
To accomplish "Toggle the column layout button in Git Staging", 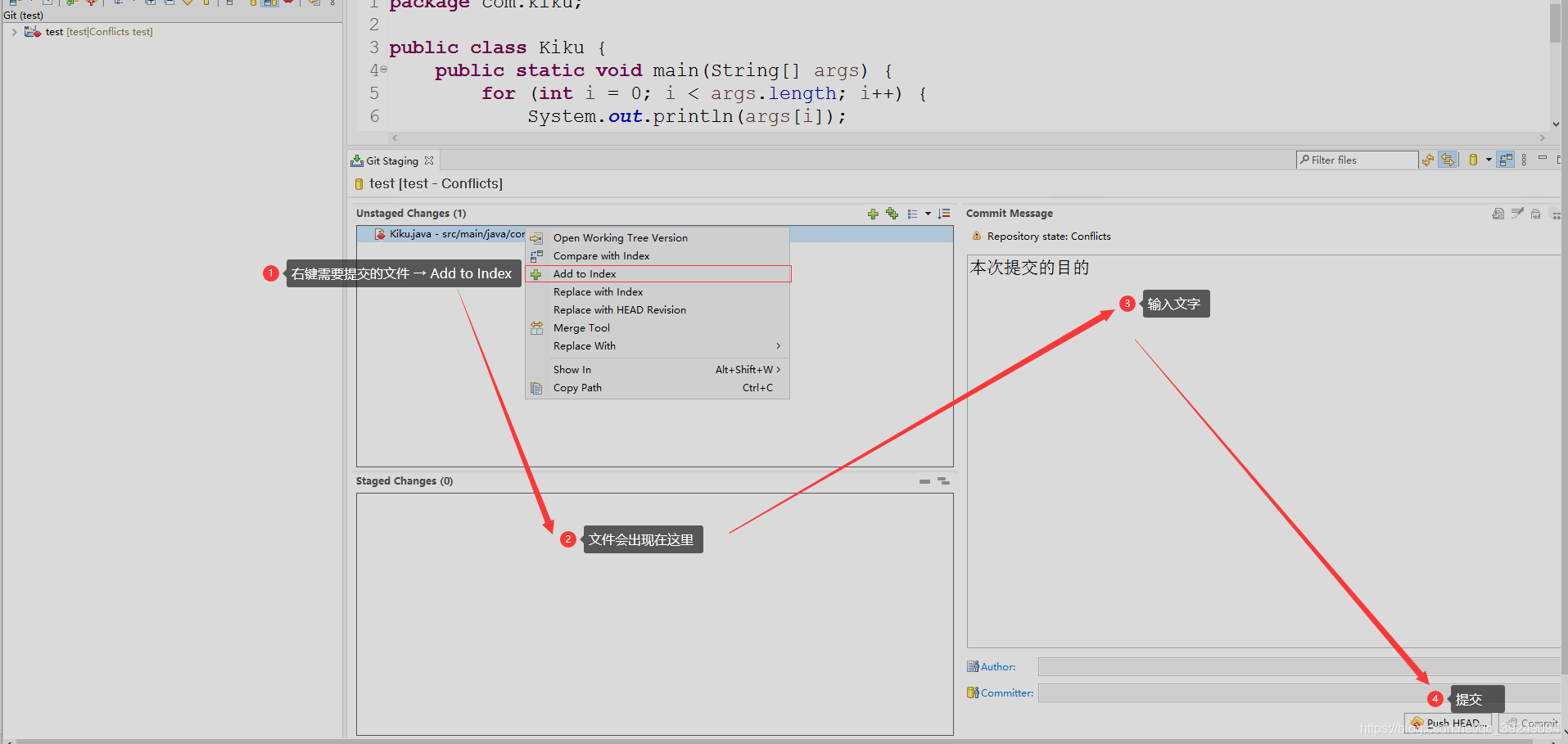I will click(1506, 160).
